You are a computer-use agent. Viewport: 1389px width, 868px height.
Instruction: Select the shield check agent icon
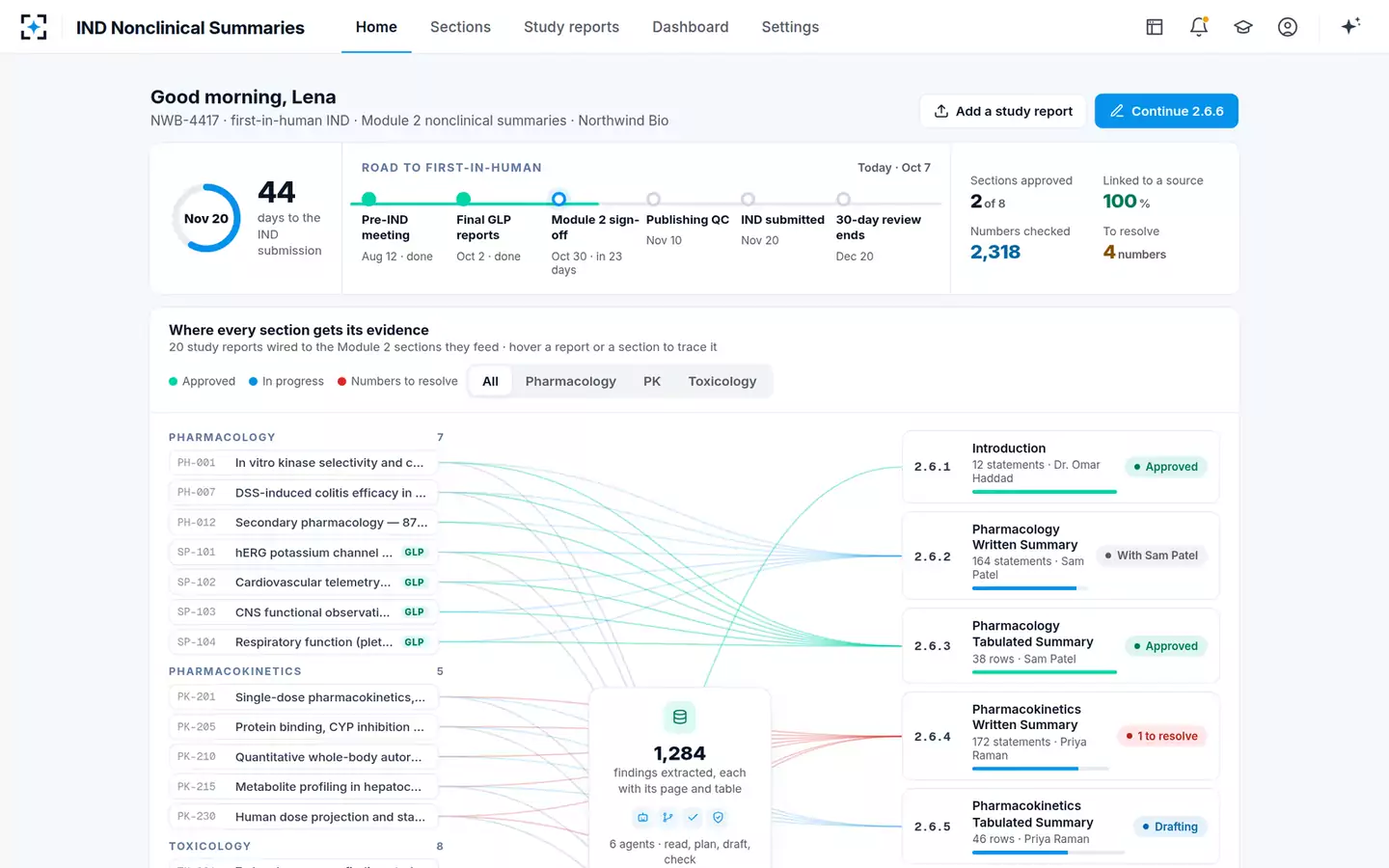click(718, 817)
